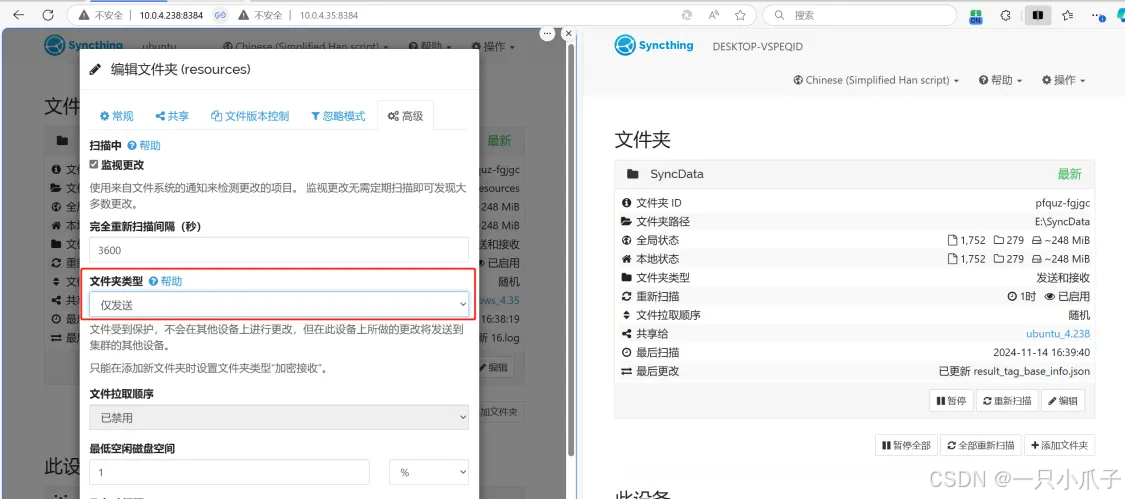Screen dimensions: 1125x499
Task: Click the 最后更改 arrows icon
Action: point(626,371)
